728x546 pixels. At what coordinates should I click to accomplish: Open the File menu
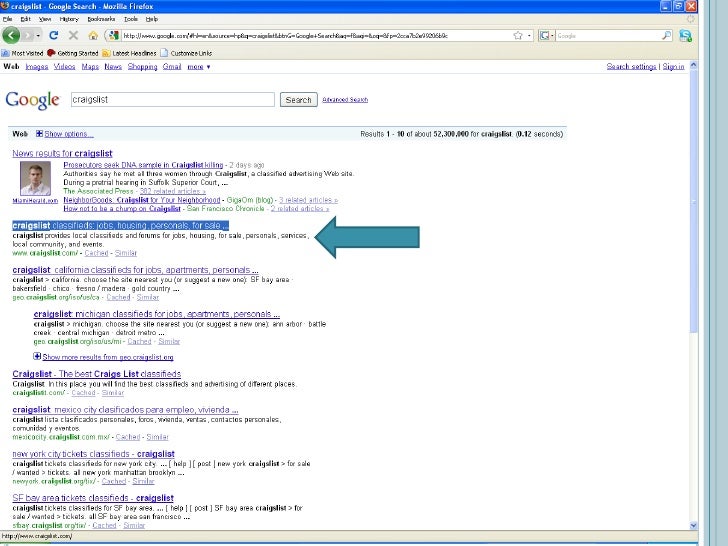[7, 19]
